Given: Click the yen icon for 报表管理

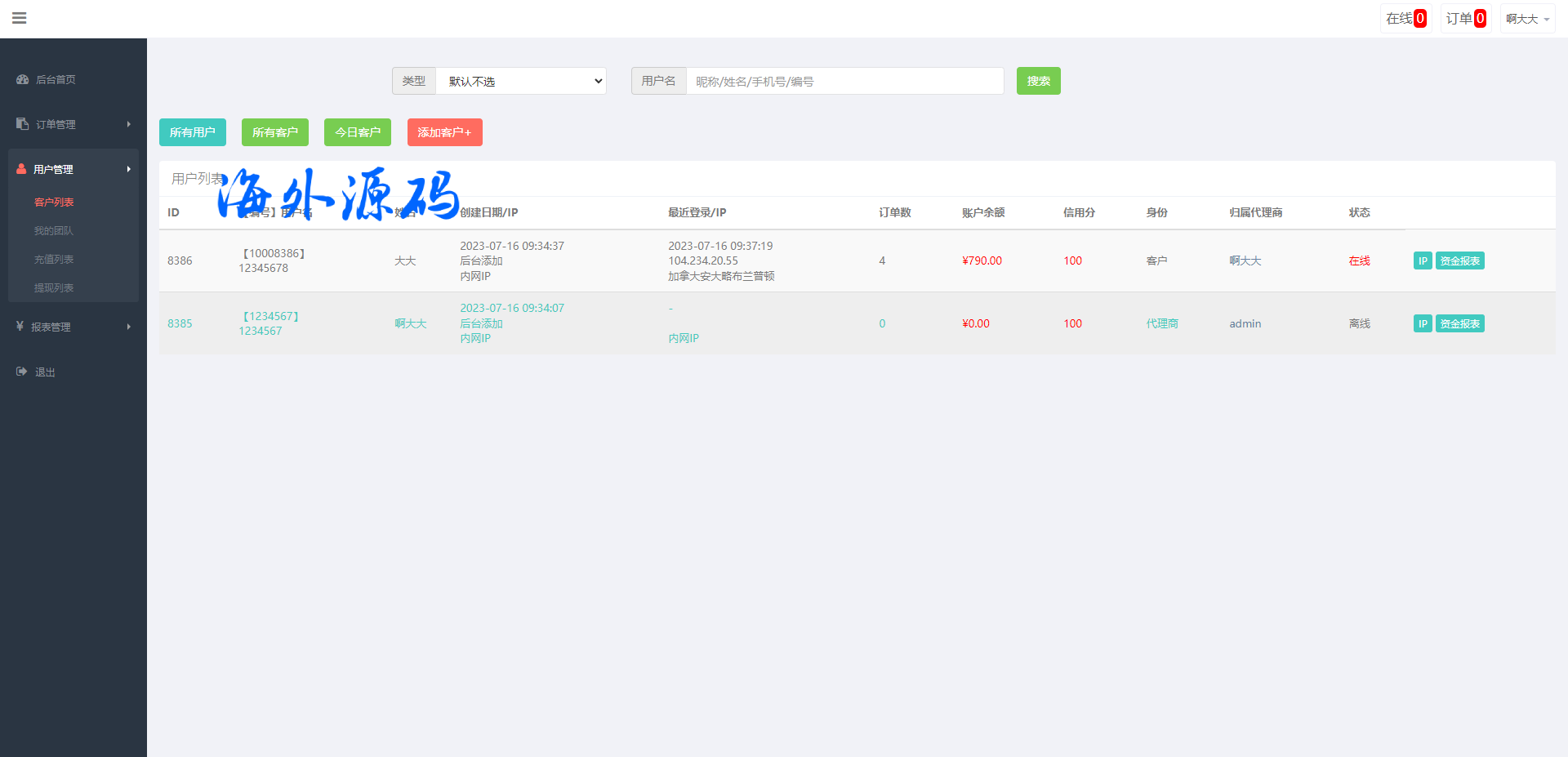Looking at the screenshot, I should pyautogui.click(x=20, y=327).
